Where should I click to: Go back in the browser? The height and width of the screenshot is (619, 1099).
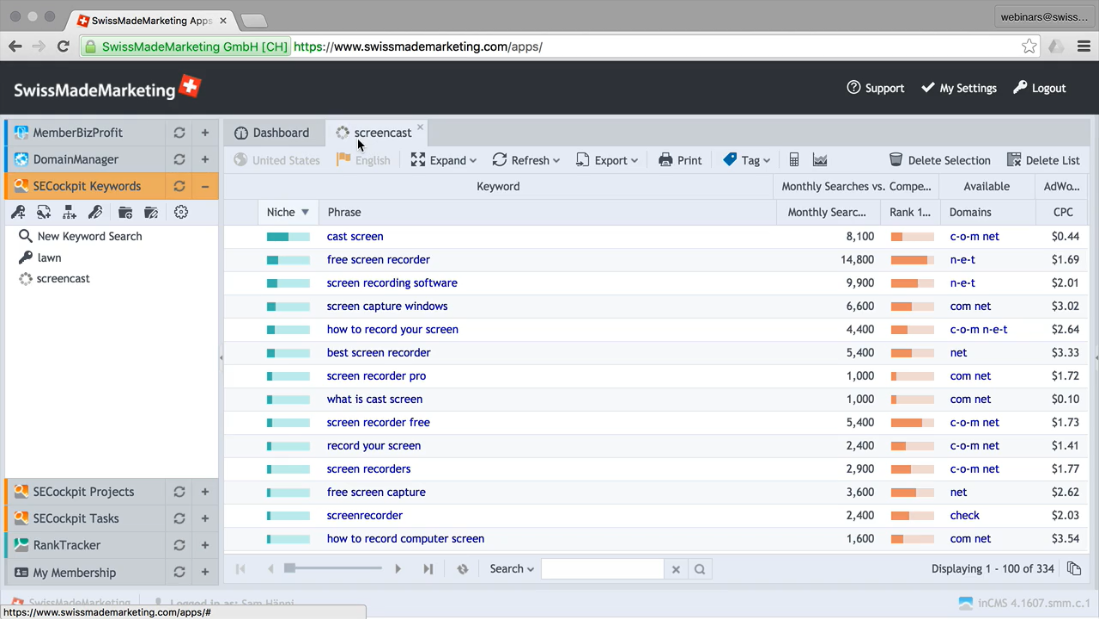click(15, 46)
